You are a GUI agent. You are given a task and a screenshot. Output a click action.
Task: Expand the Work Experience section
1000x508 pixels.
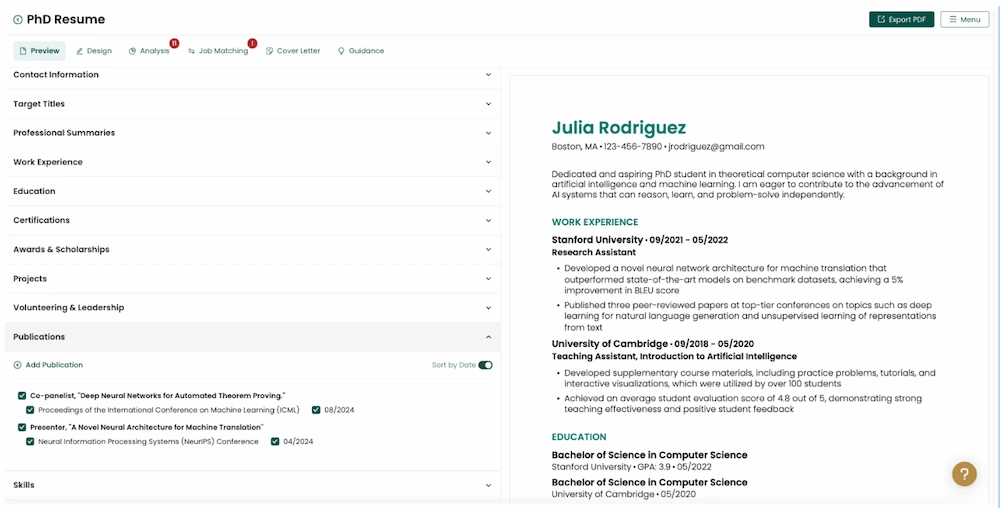click(253, 162)
